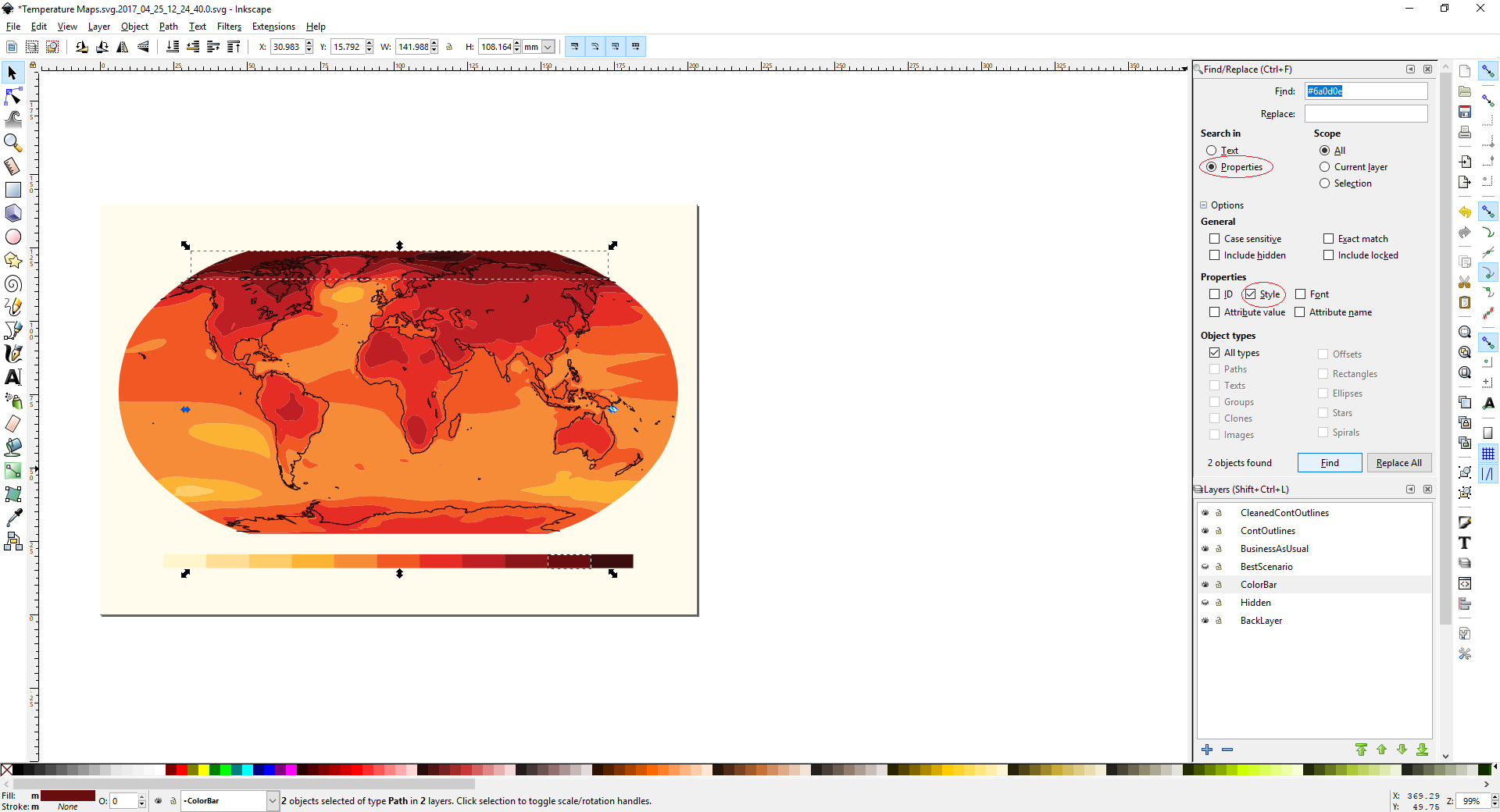Select the Zoom magnifier tool

tap(12, 142)
